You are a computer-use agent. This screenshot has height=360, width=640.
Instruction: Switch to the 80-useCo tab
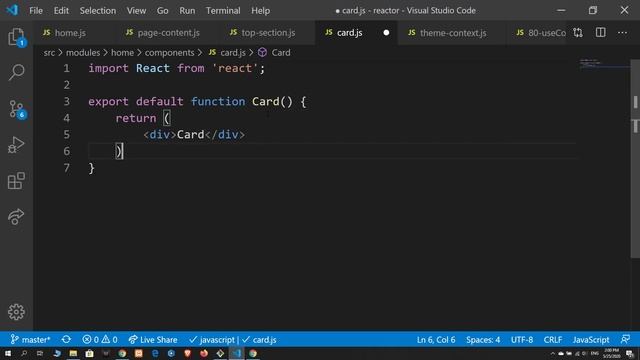point(541,33)
